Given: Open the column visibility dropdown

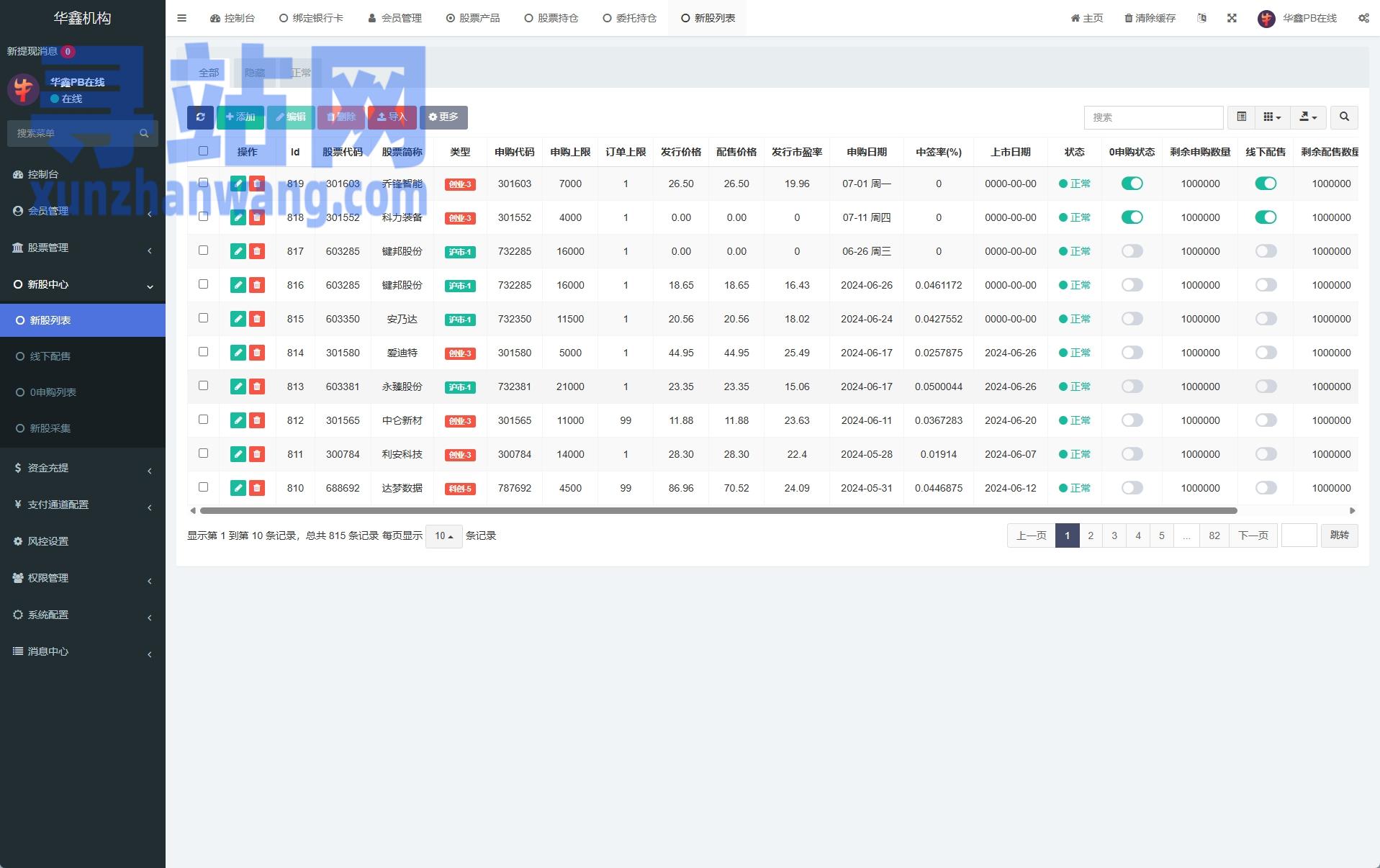Looking at the screenshot, I should pyautogui.click(x=1272, y=117).
